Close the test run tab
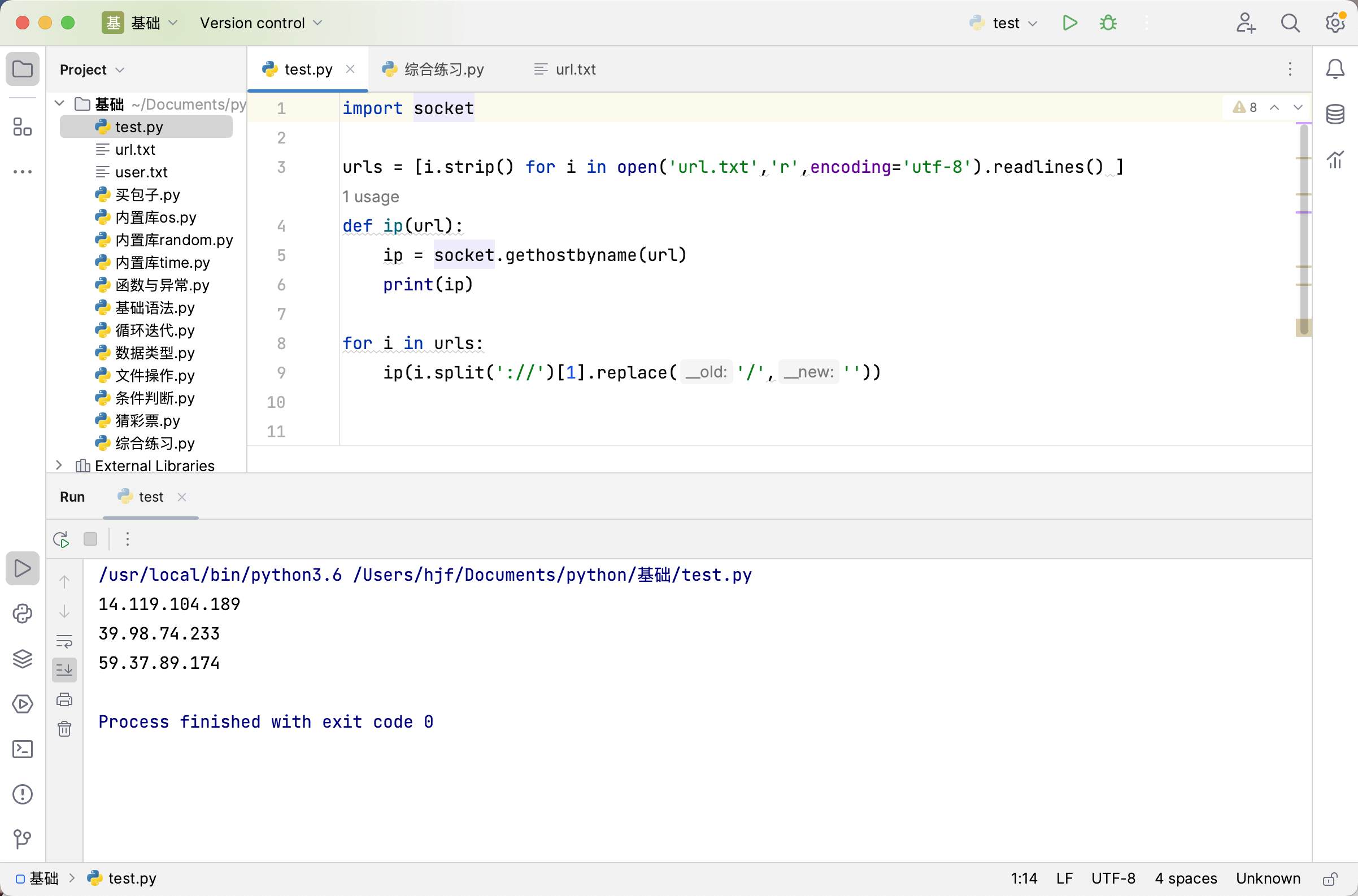Viewport: 1358px width, 896px height. tap(182, 497)
